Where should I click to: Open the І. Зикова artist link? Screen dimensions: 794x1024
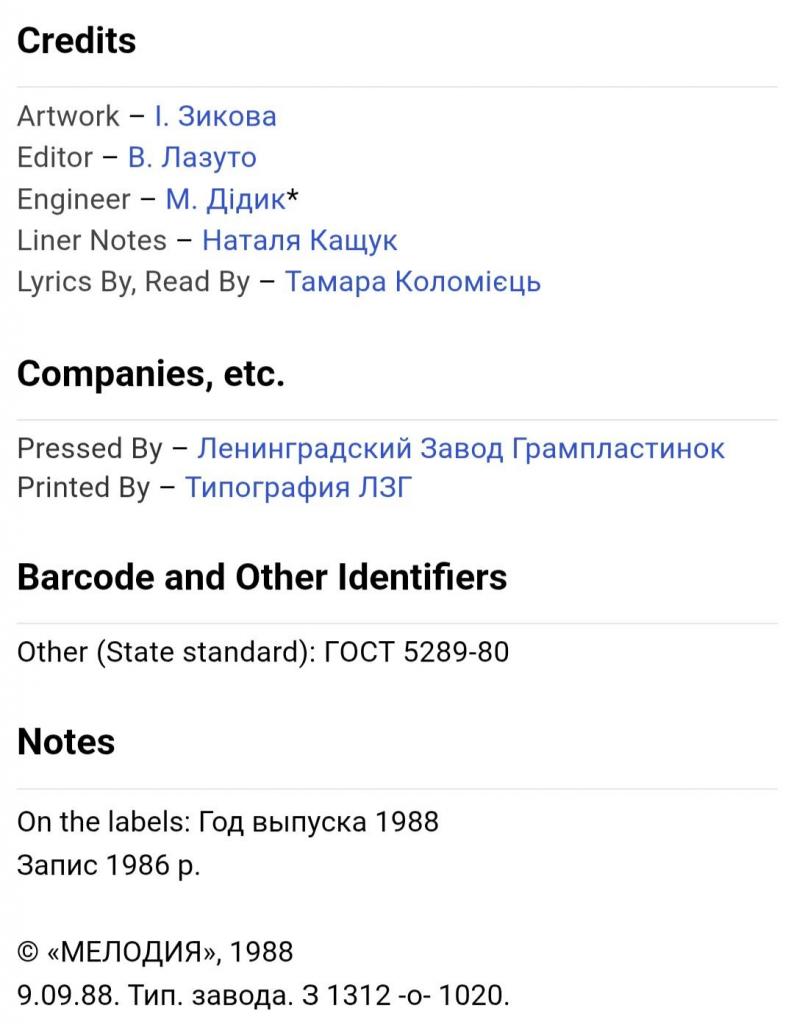coord(215,116)
